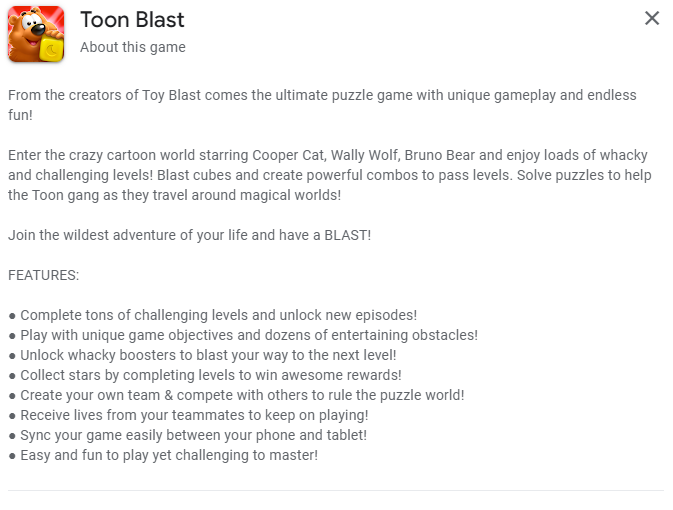
Task: Click the Receive lives from your teammates bullet
Action: pos(188,415)
